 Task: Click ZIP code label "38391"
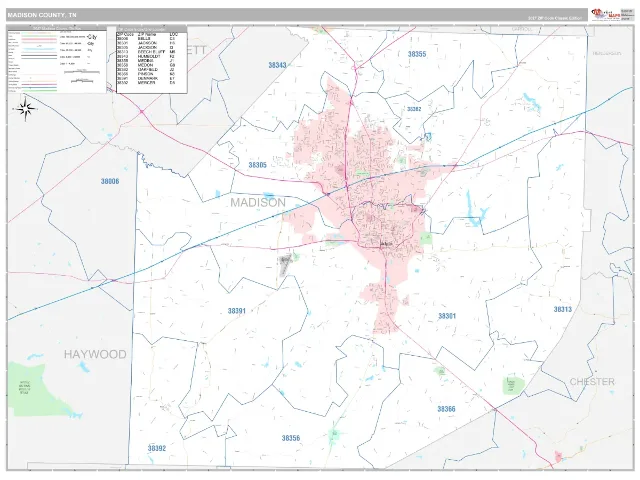pyautogui.click(x=237, y=311)
